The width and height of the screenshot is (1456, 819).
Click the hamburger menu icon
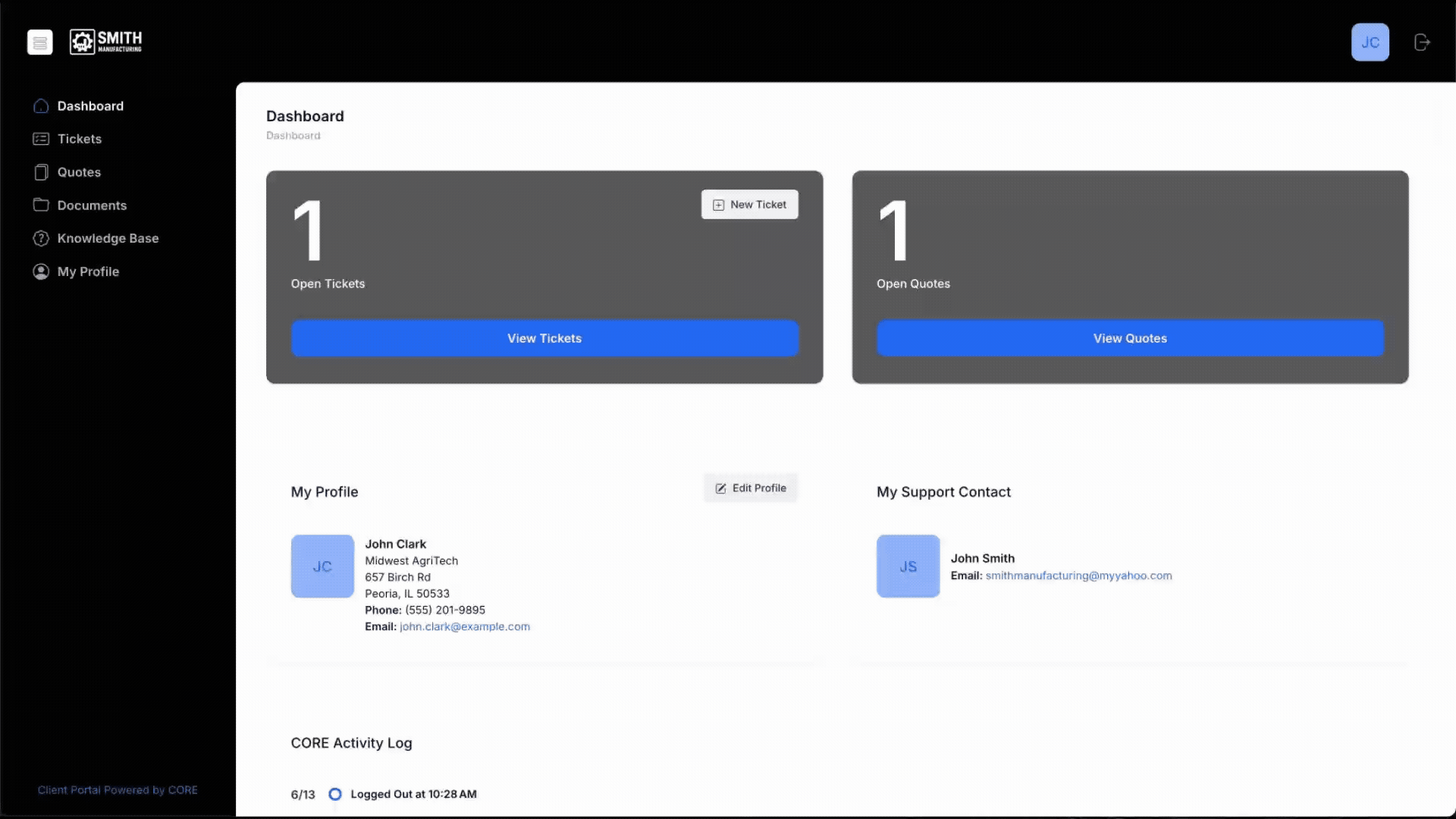(40, 42)
